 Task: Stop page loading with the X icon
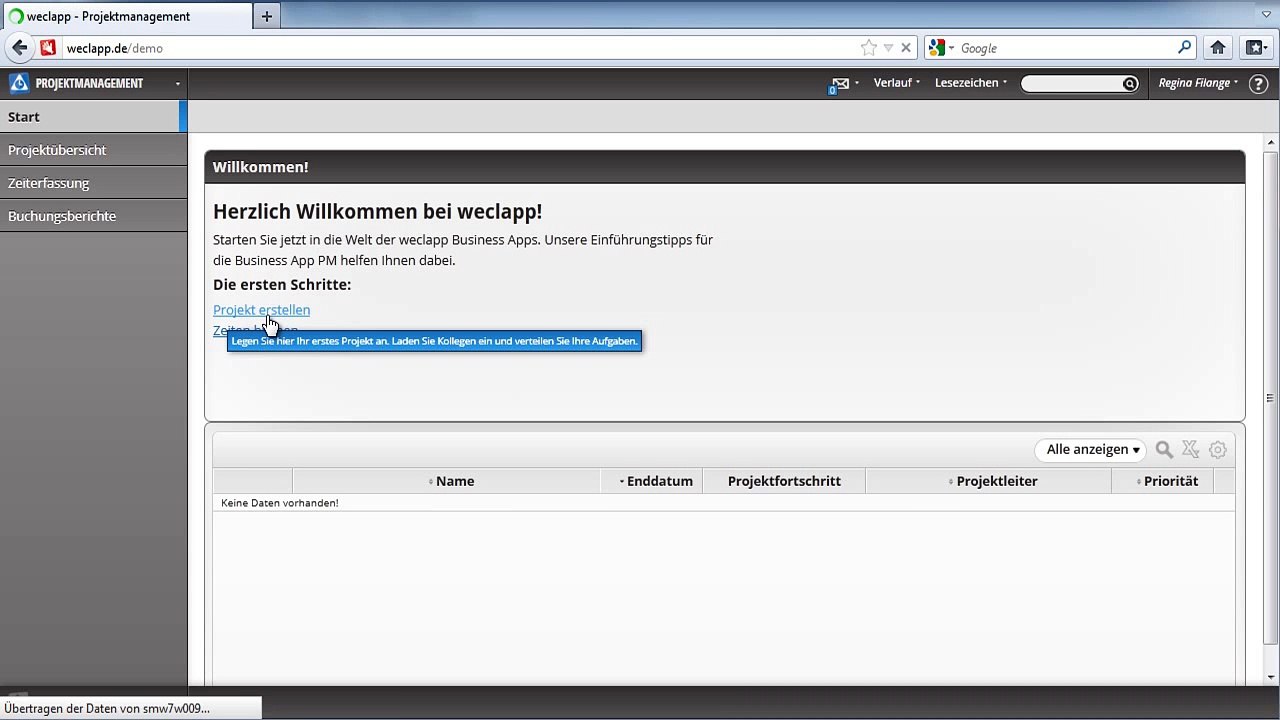tap(906, 48)
